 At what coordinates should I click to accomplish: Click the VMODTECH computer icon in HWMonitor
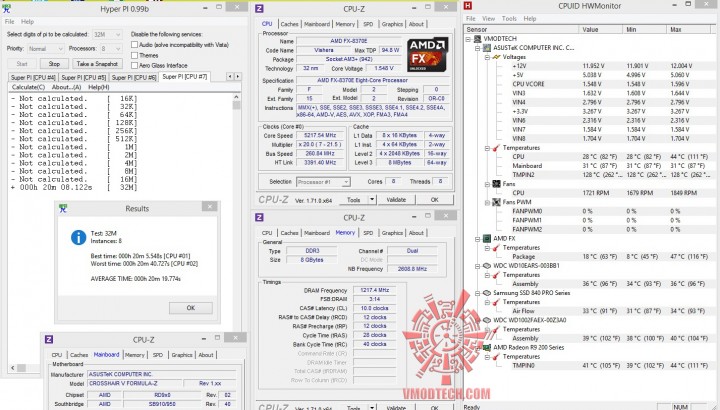pos(478,39)
